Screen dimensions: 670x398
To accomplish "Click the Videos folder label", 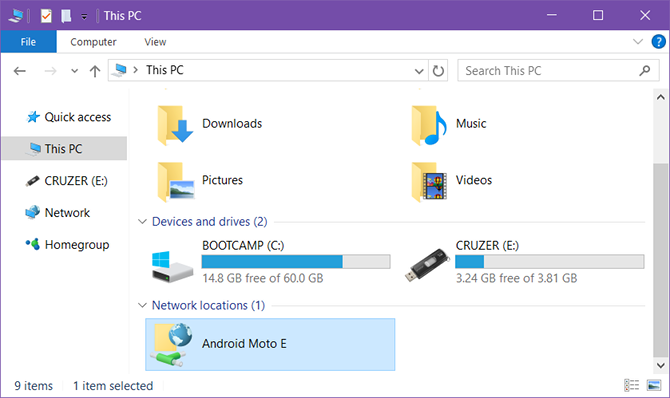I will [473, 180].
